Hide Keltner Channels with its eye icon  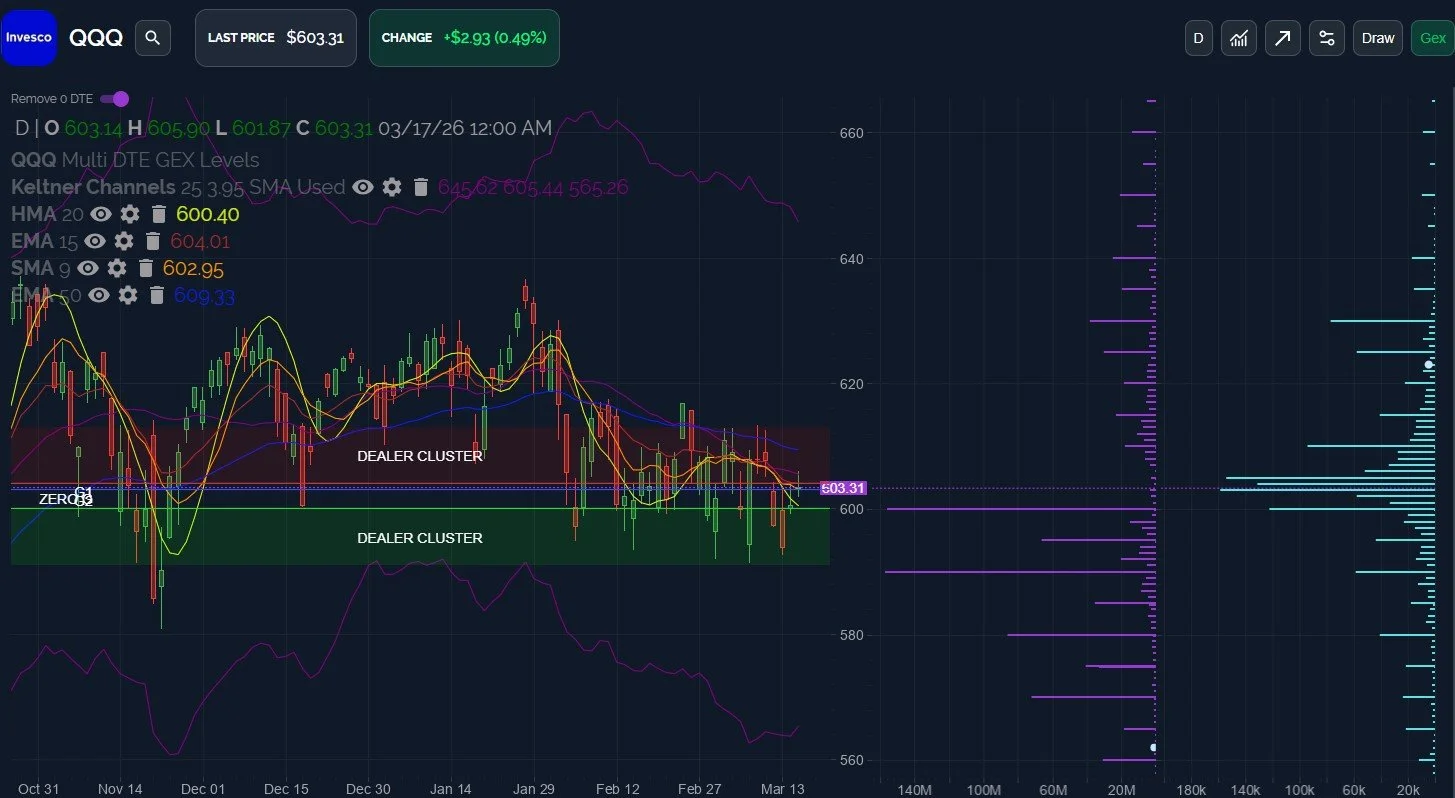click(363, 187)
